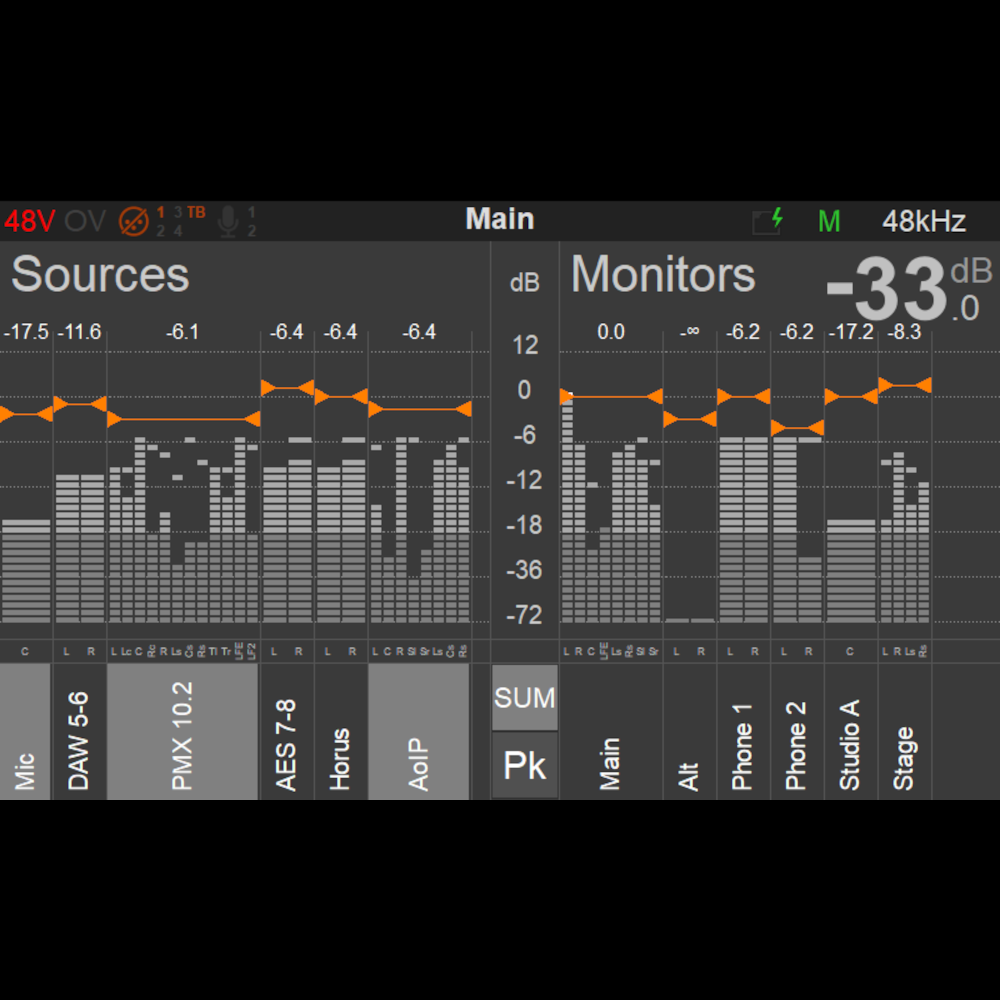Click the Main monitor level meter bars

[x=611, y=510]
